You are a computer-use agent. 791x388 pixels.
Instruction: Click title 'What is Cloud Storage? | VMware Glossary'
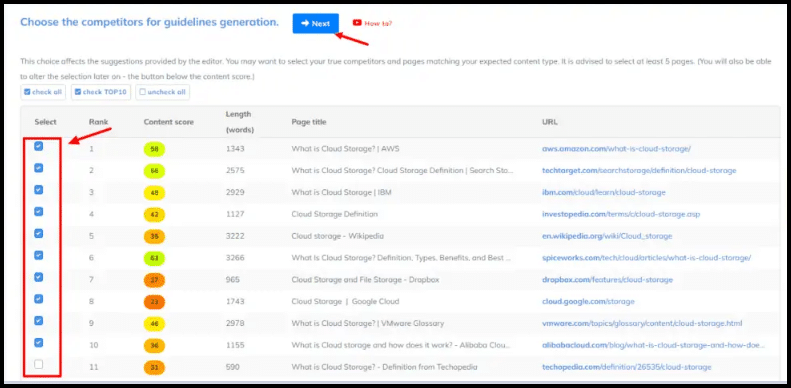(368, 323)
